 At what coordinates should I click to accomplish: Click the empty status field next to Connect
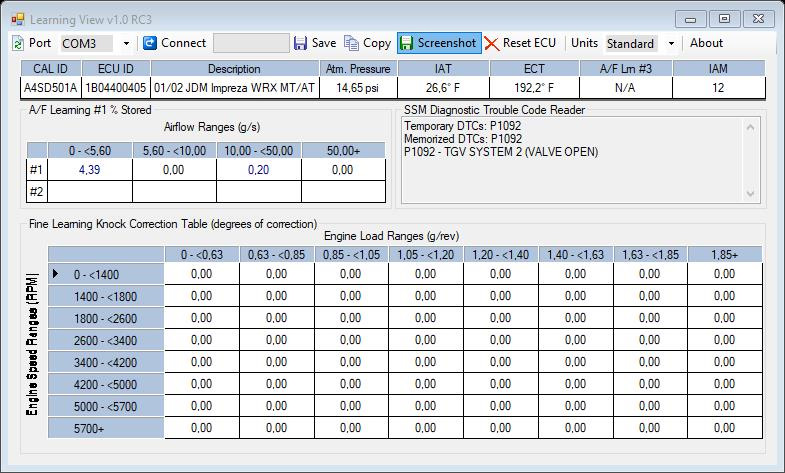(x=251, y=43)
